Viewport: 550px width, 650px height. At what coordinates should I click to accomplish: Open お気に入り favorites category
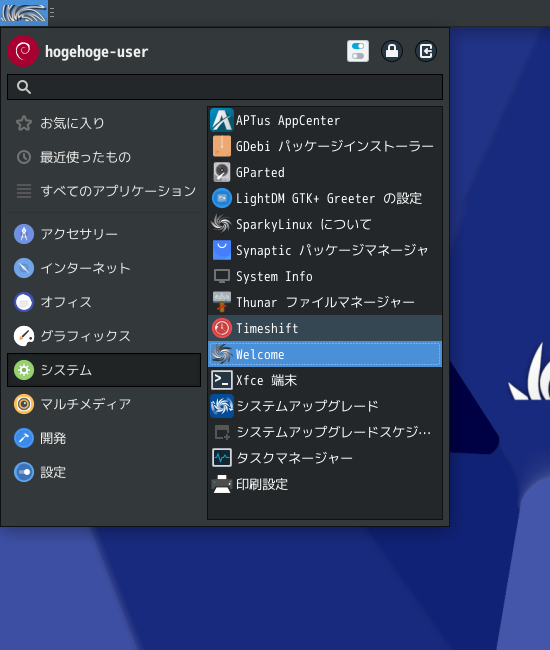tap(104, 123)
